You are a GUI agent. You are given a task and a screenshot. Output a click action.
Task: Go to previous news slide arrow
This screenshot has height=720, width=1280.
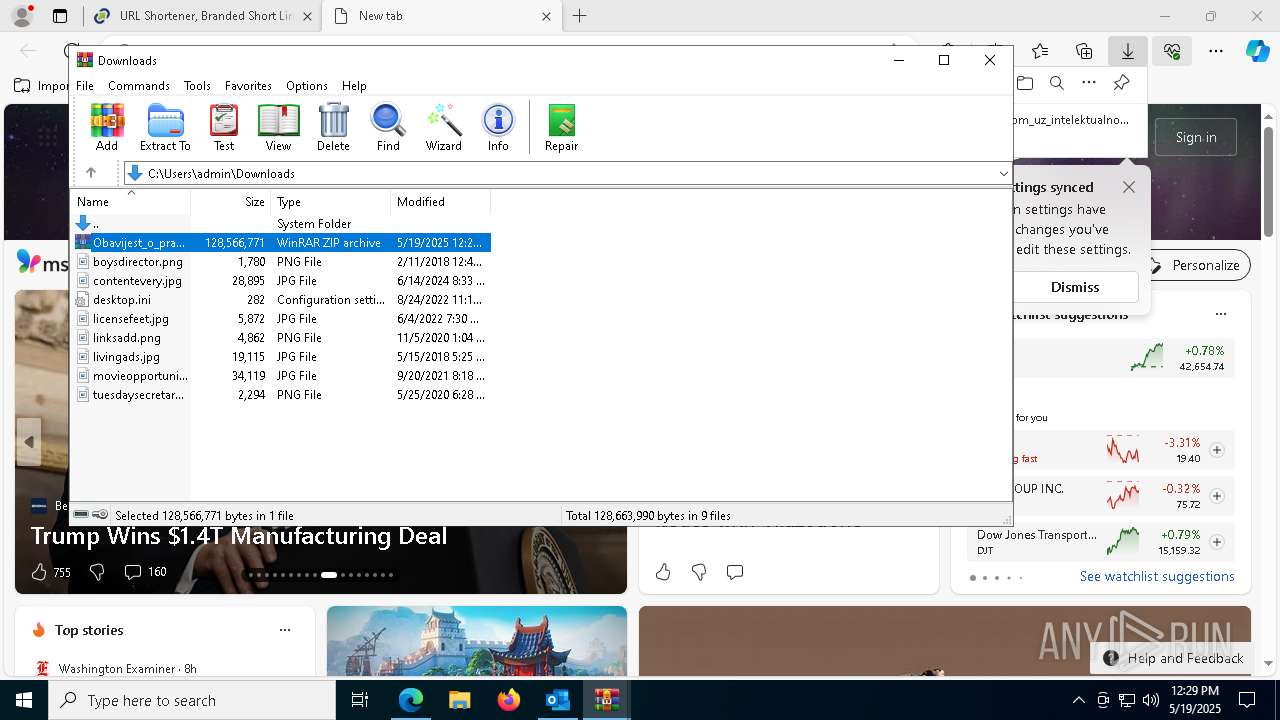[x=29, y=442]
